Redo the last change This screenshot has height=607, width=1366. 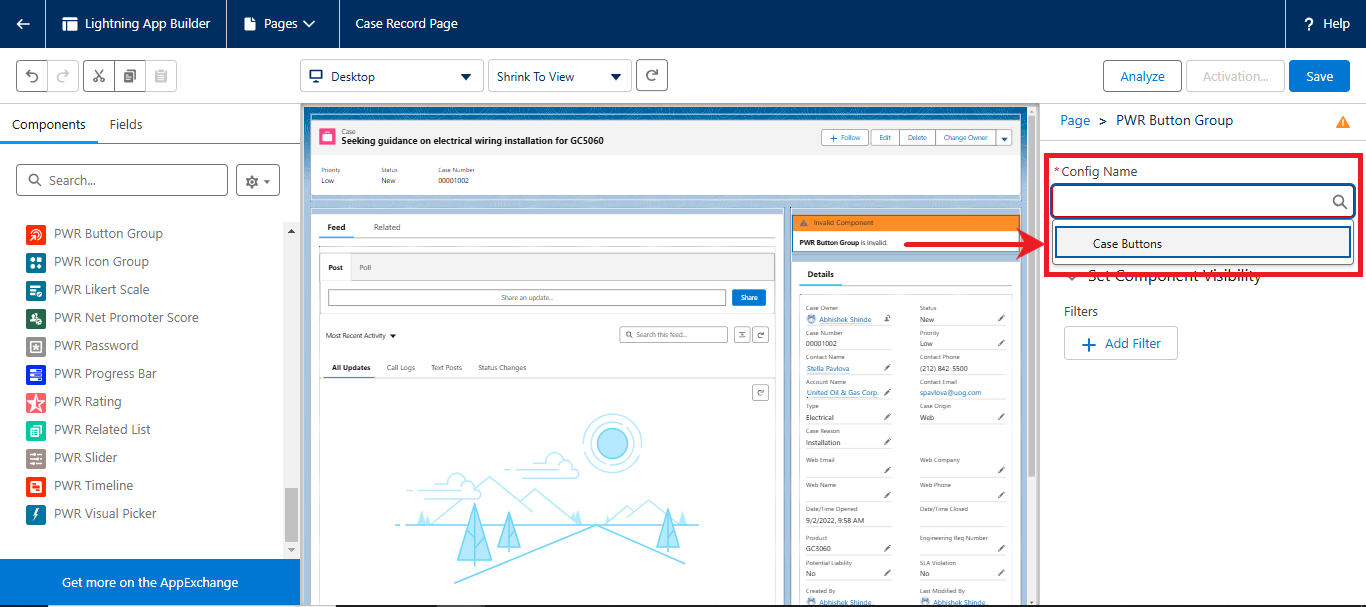(61, 76)
